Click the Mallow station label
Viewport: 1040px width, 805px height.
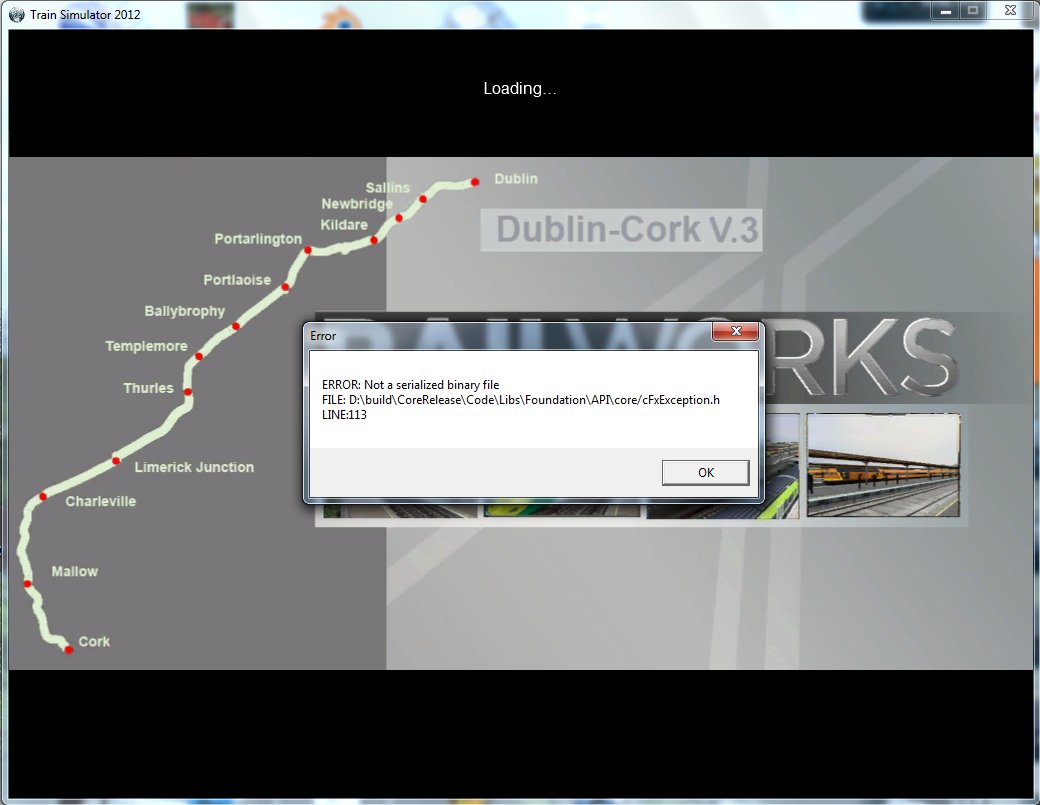[x=74, y=572]
